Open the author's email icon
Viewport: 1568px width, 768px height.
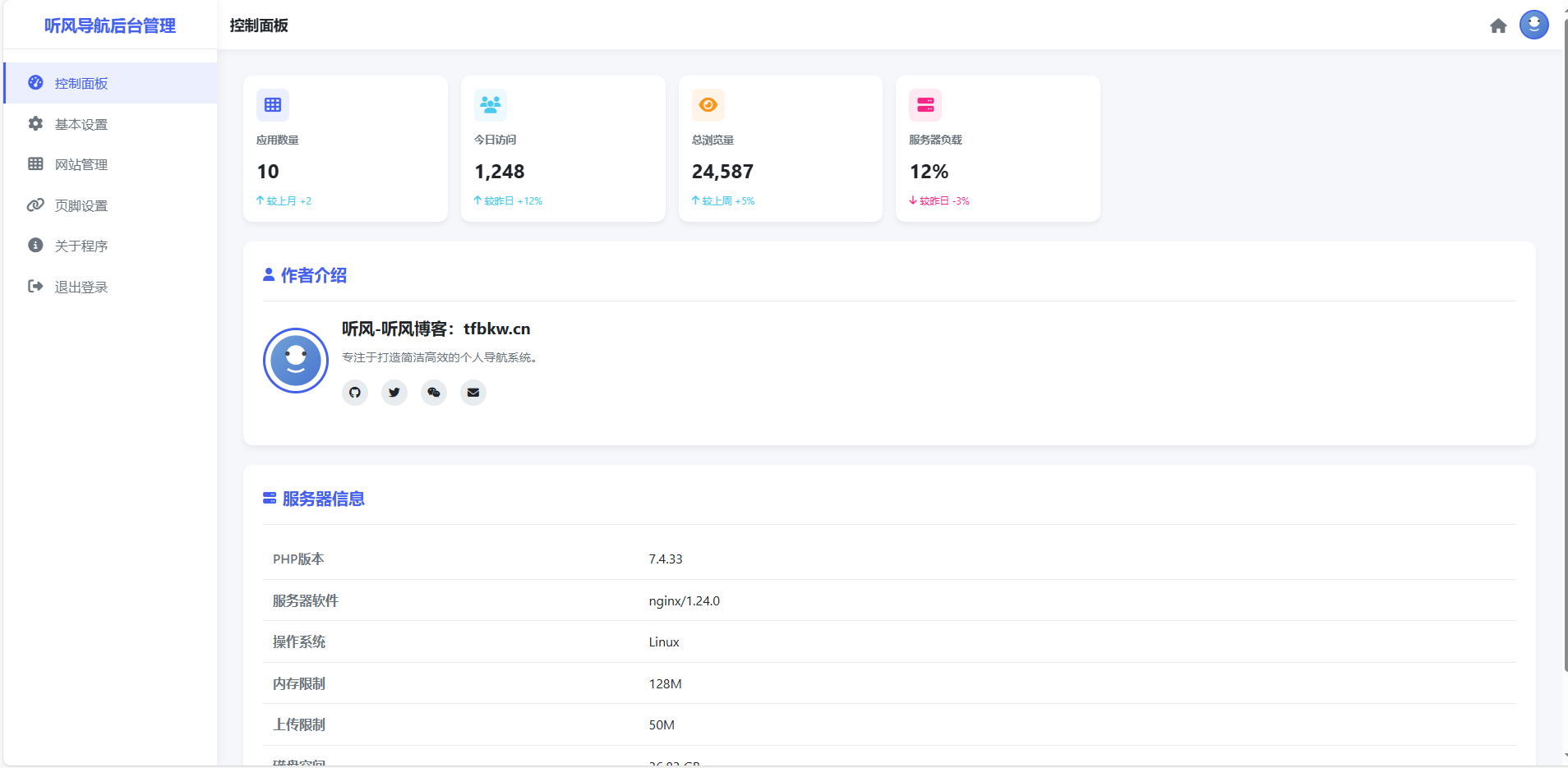coord(473,393)
